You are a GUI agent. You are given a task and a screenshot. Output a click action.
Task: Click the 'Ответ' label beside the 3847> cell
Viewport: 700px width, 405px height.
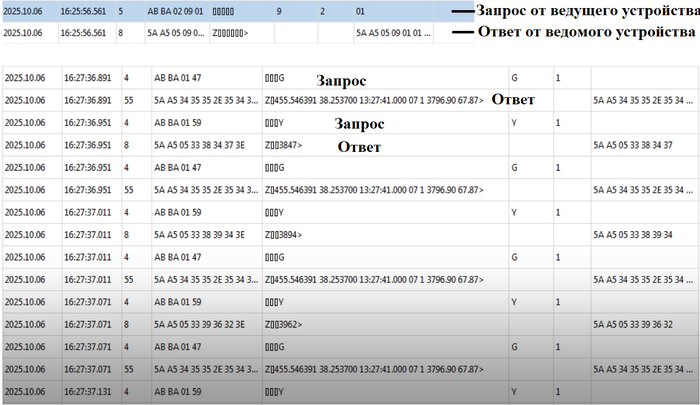359,146
